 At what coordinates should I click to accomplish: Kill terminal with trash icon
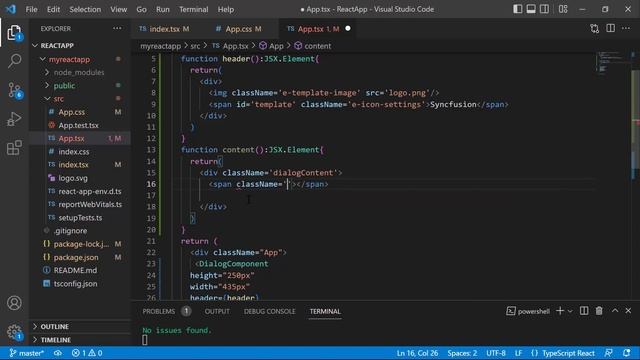[x=599, y=311]
